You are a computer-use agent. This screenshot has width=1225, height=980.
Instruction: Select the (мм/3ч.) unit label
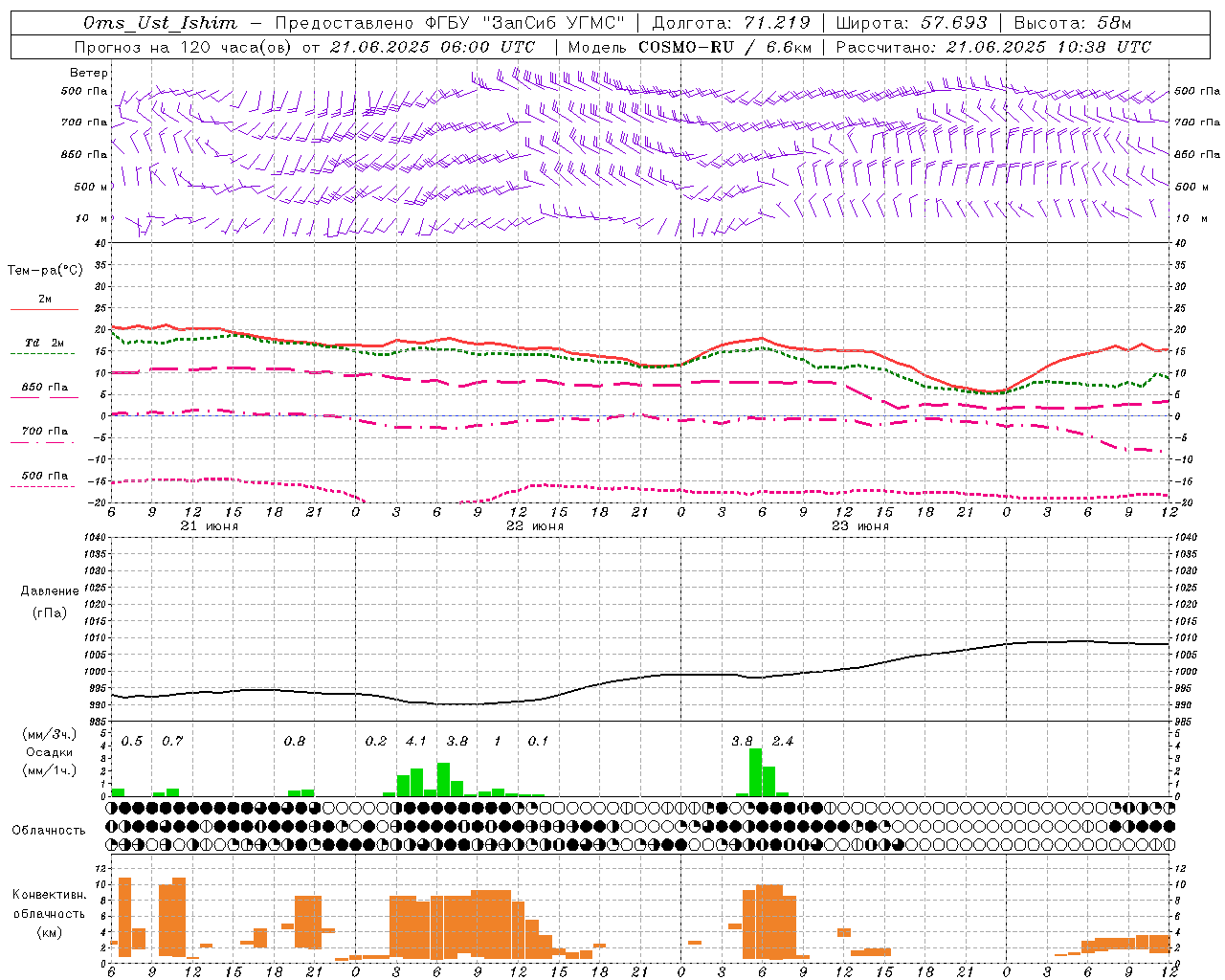pos(50,735)
